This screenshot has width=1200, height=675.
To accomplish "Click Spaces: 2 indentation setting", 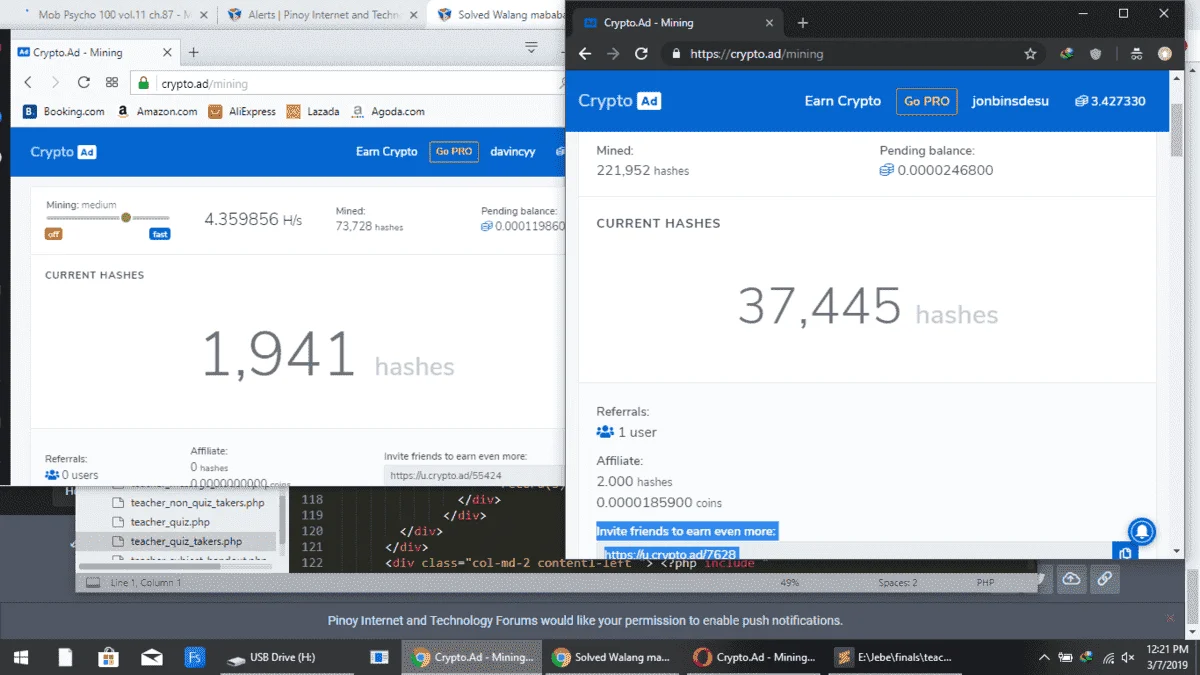I will click(898, 582).
